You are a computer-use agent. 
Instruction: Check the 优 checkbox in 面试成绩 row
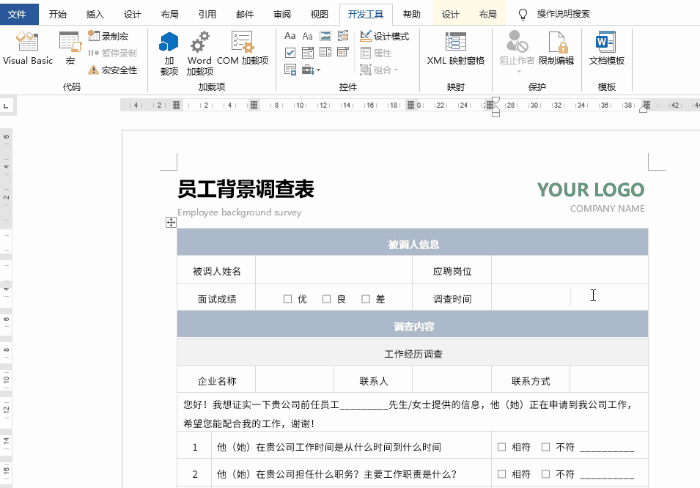pos(288,299)
